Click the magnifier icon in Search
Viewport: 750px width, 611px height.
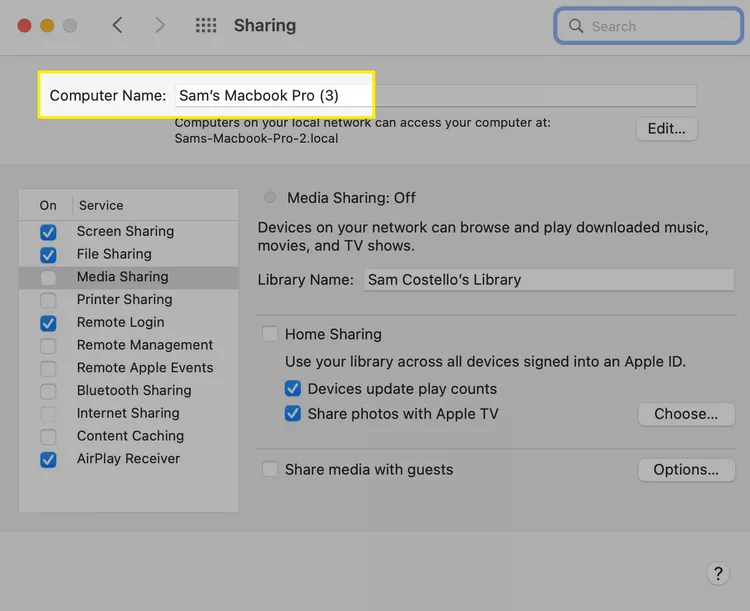(x=576, y=26)
